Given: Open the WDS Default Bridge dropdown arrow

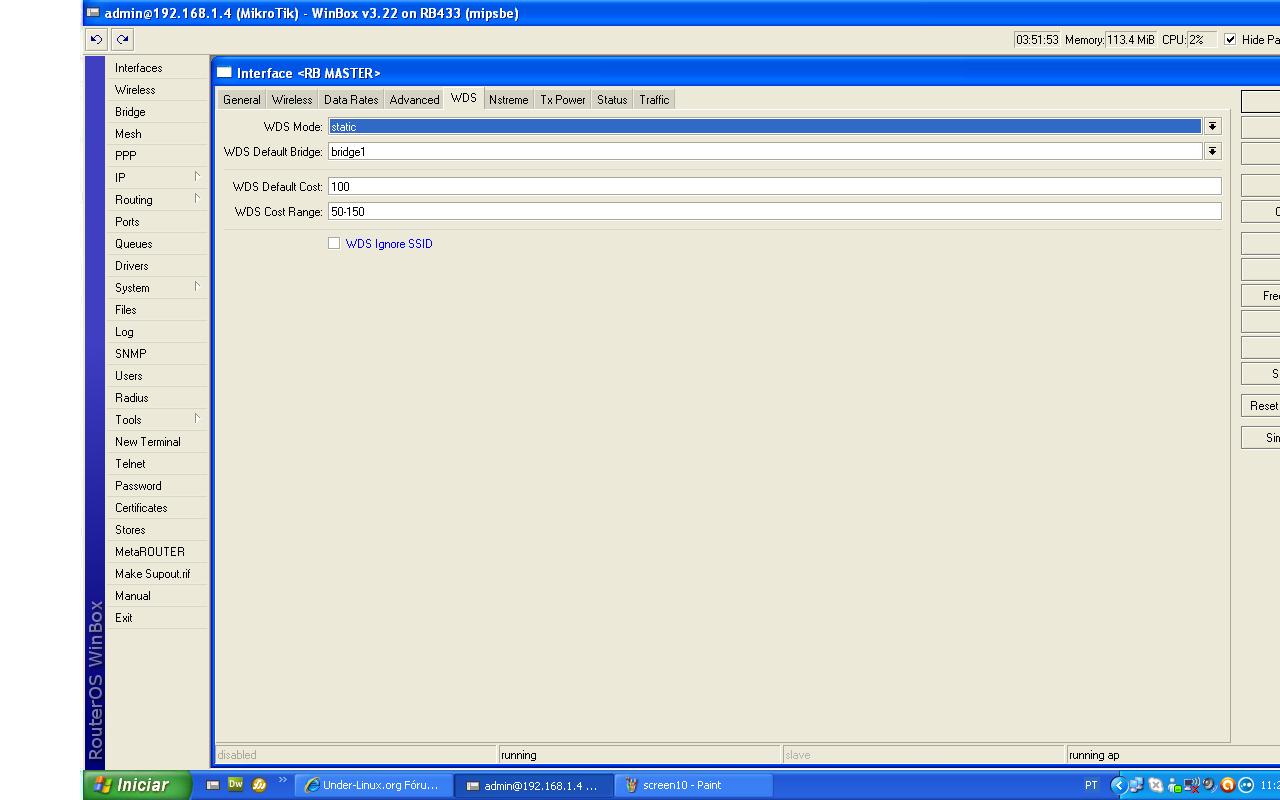Looking at the screenshot, I should (1213, 152).
